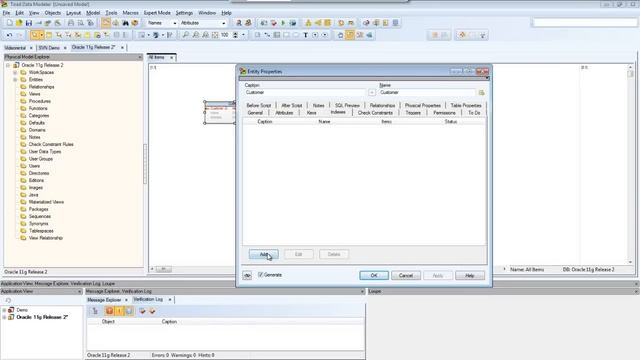Open the dropdown arrow at the dialog's top bar
This screenshot has height=360, width=640.
(x=487, y=78)
